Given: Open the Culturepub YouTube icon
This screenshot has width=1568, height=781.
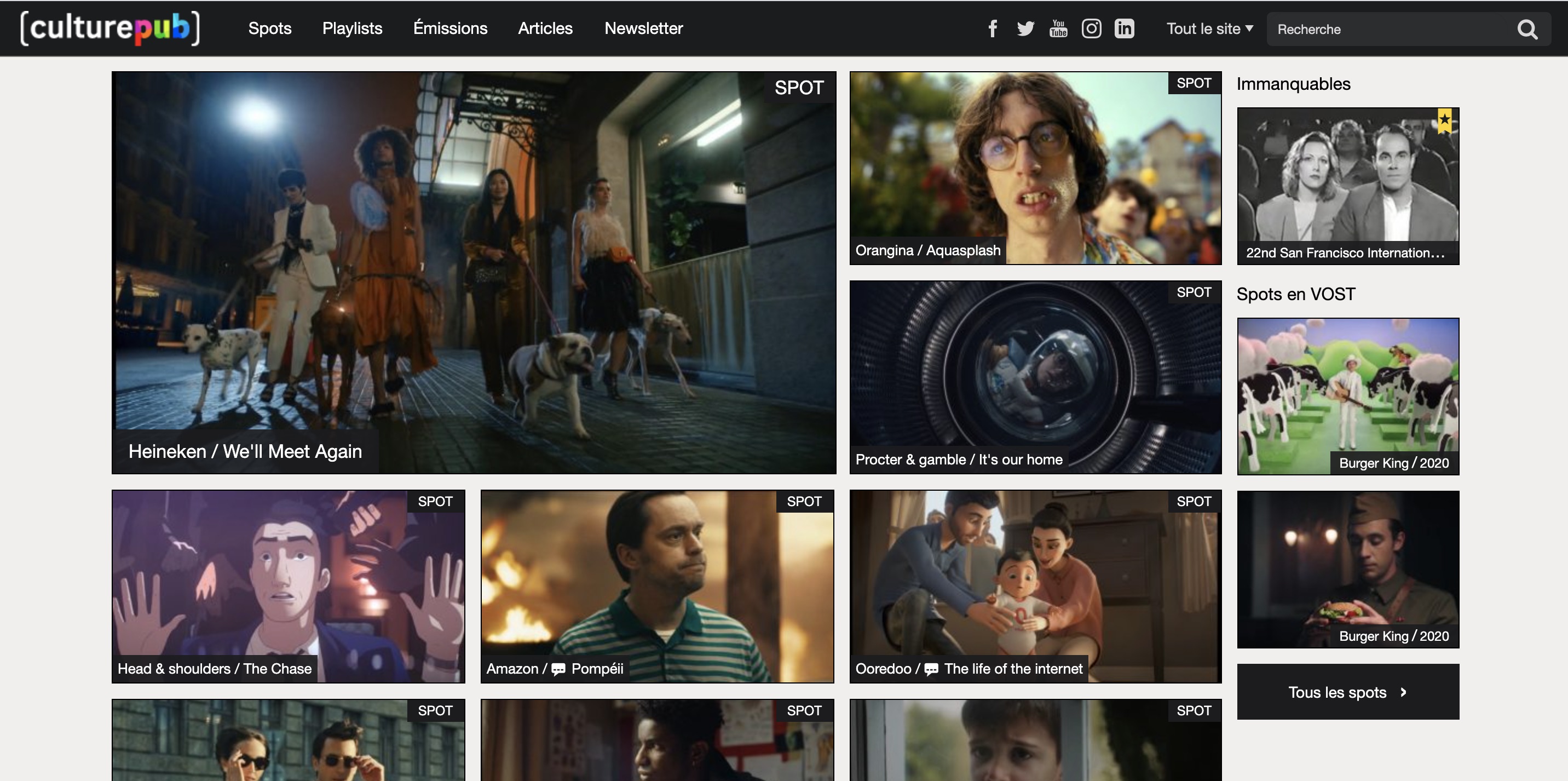Looking at the screenshot, I should [1058, 28].
